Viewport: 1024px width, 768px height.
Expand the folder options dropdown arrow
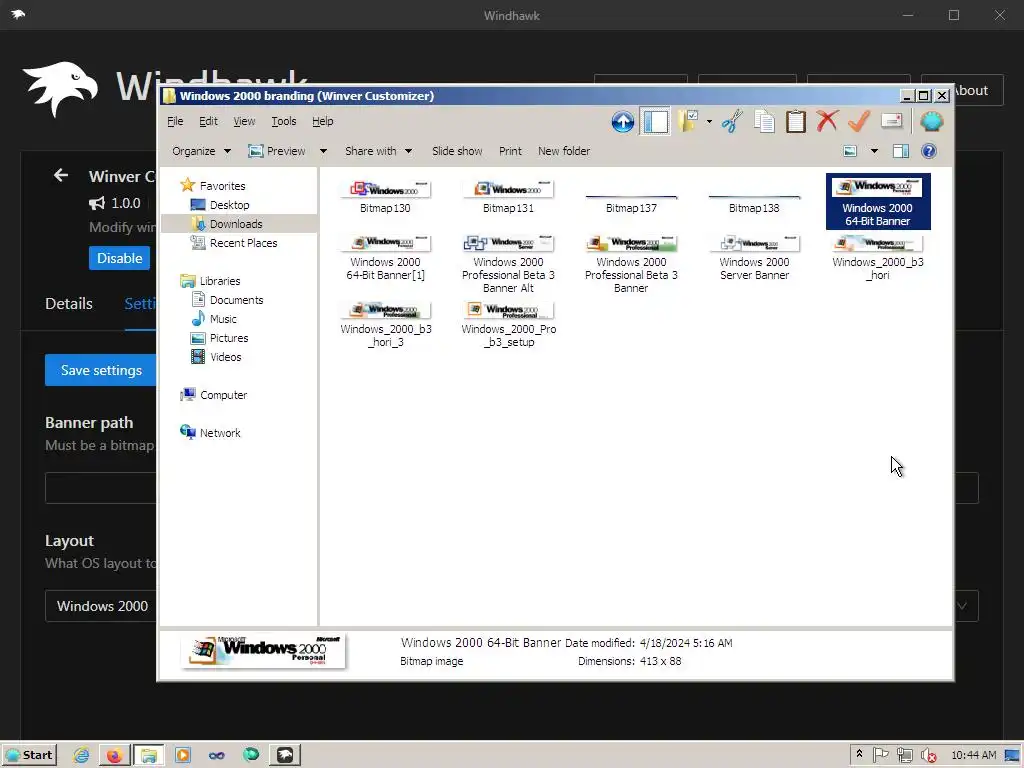pos(709,121)
